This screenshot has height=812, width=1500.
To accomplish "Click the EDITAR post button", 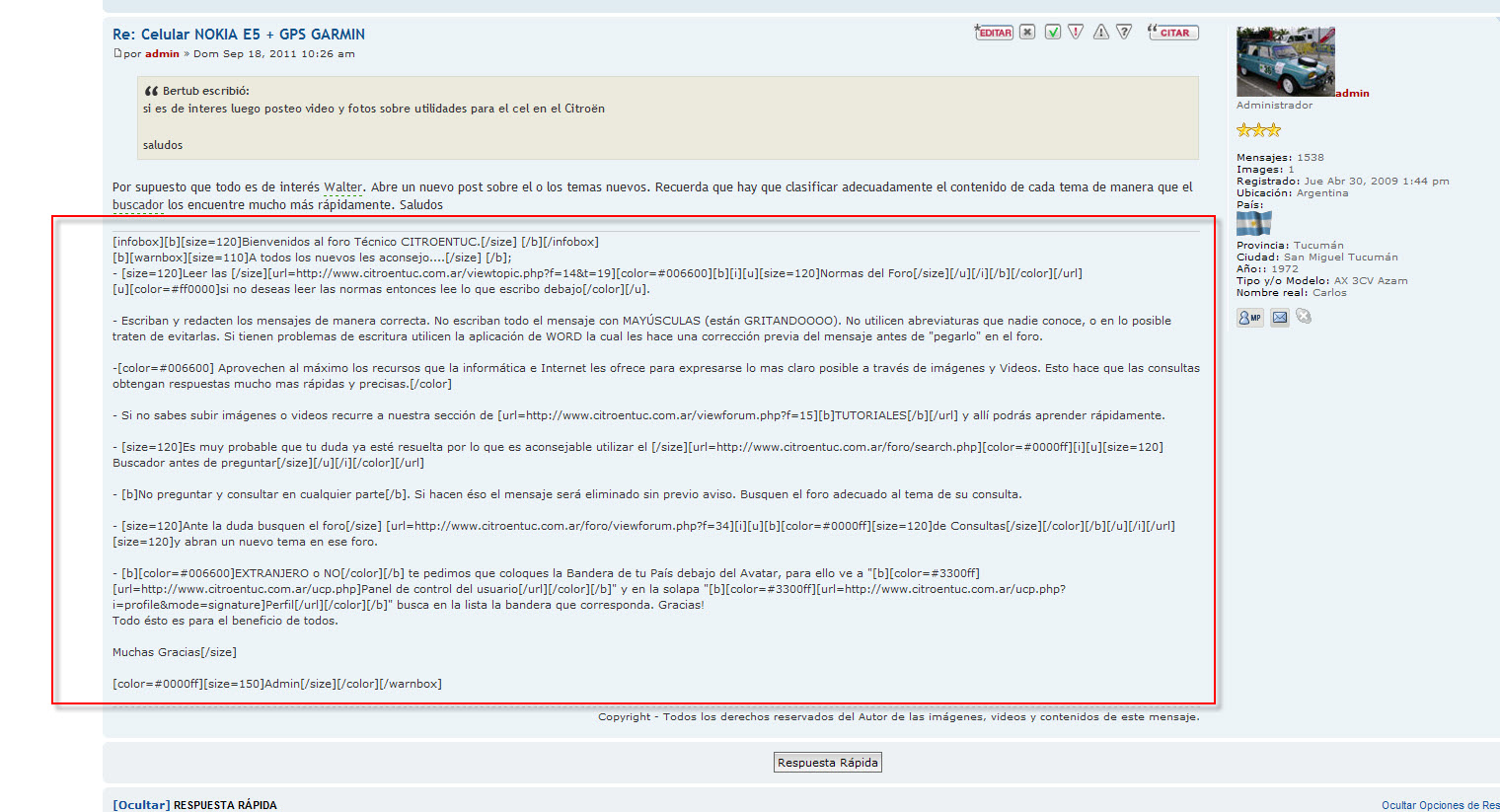I will click(x=994, y=33).
